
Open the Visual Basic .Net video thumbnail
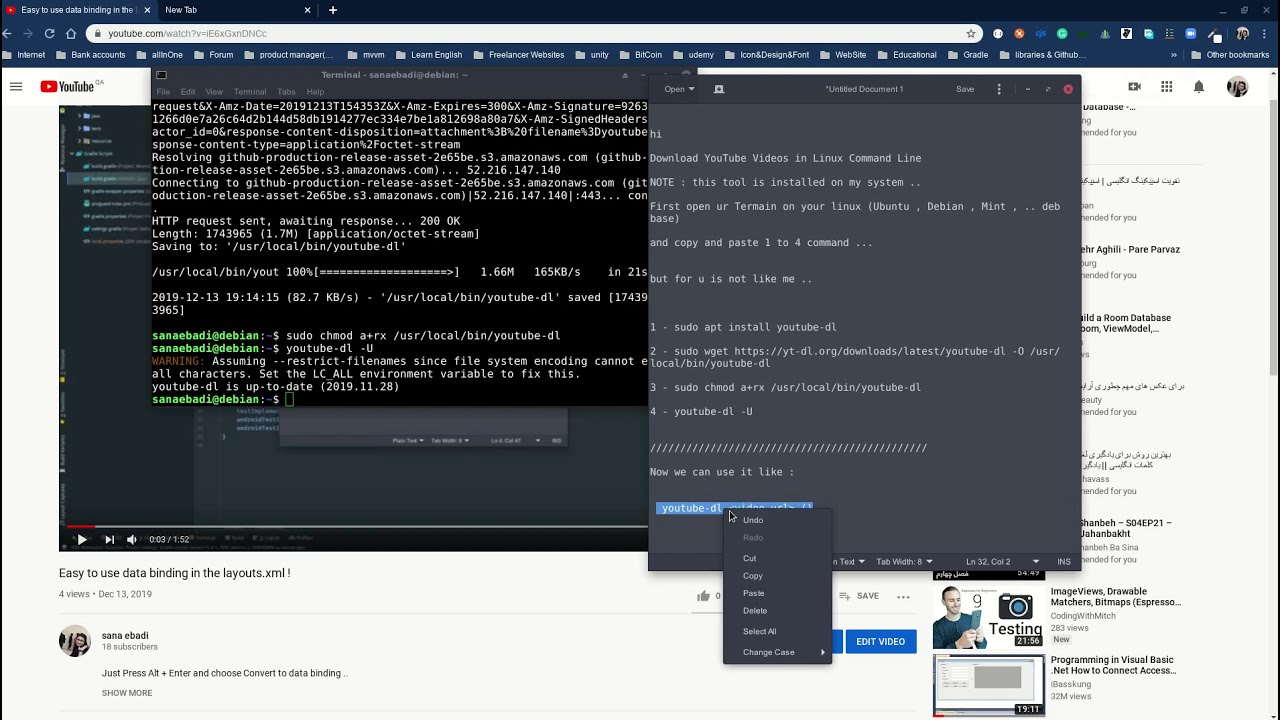click(x=989, y=685)
